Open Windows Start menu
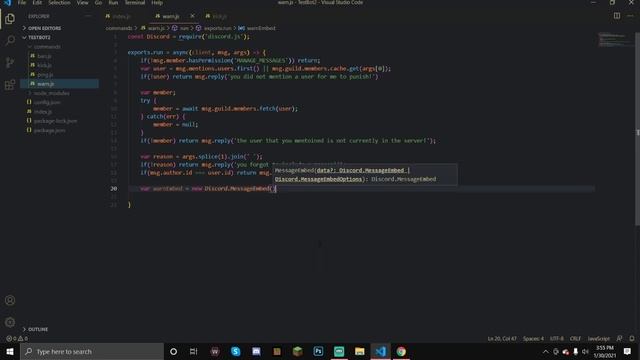 pyautogui.click(x=10, y=351)
